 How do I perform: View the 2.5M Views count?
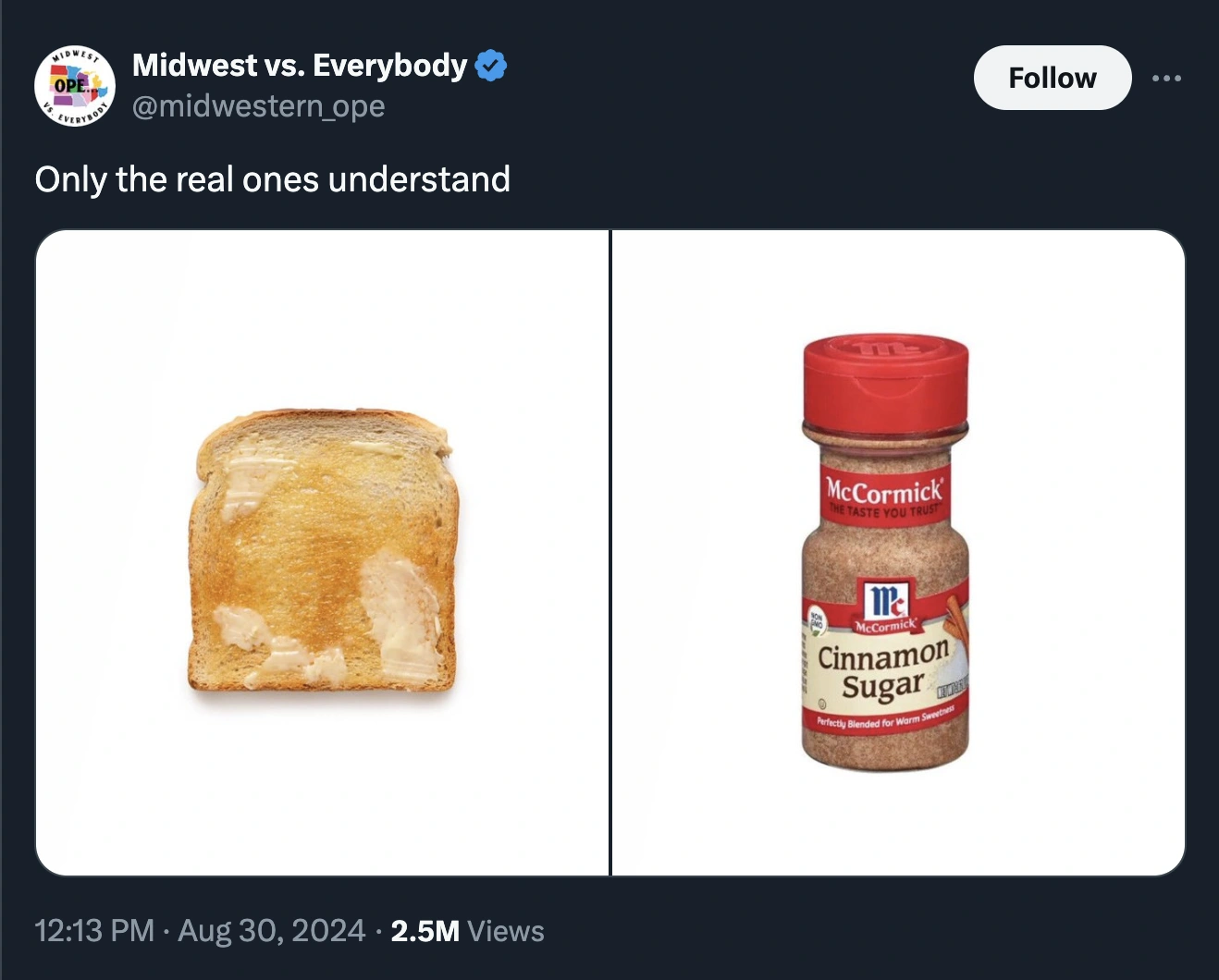[467, 930]
